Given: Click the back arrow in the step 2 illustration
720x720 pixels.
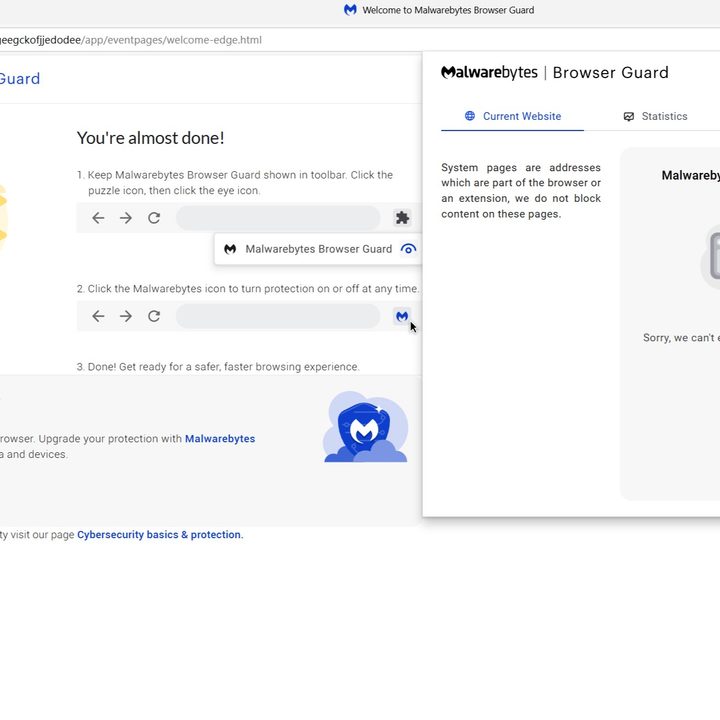Looking at the screenshot, I should click(x=98, y=316).
